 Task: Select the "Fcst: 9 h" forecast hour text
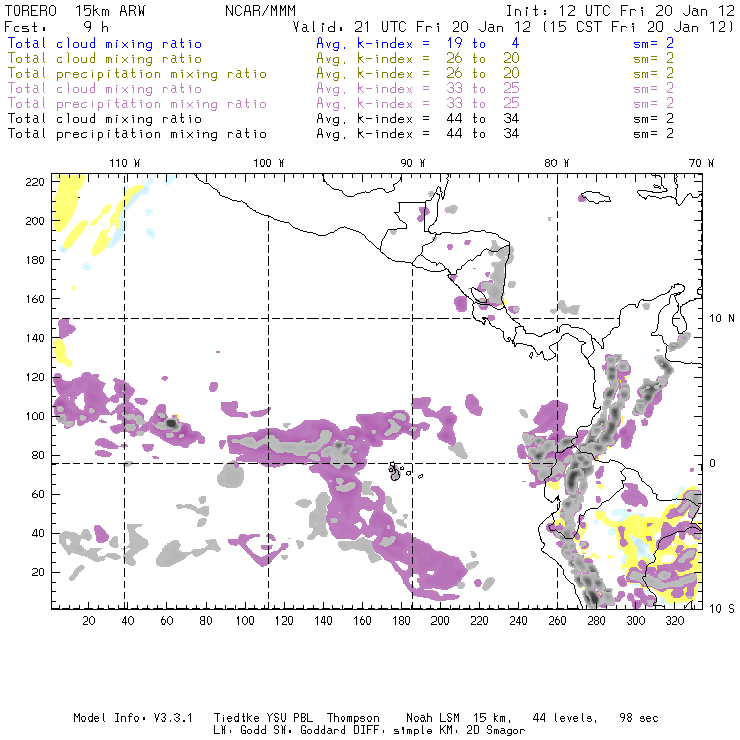coord(56,27)
